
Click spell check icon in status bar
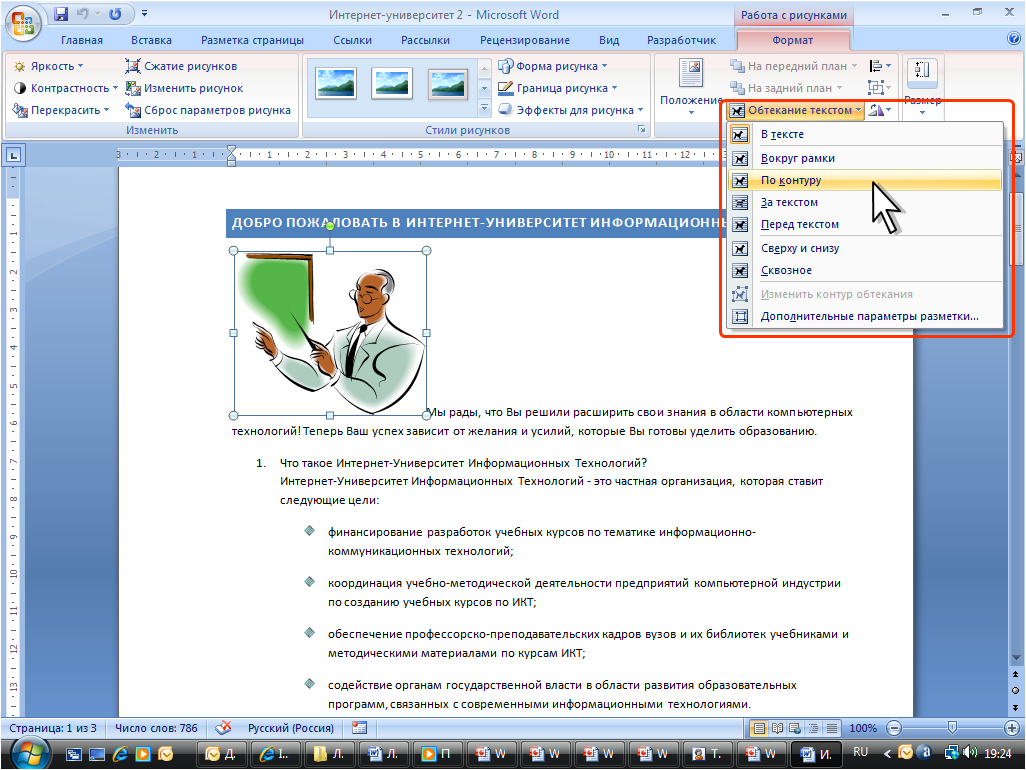pyautogui.click(x=224, y=728)
